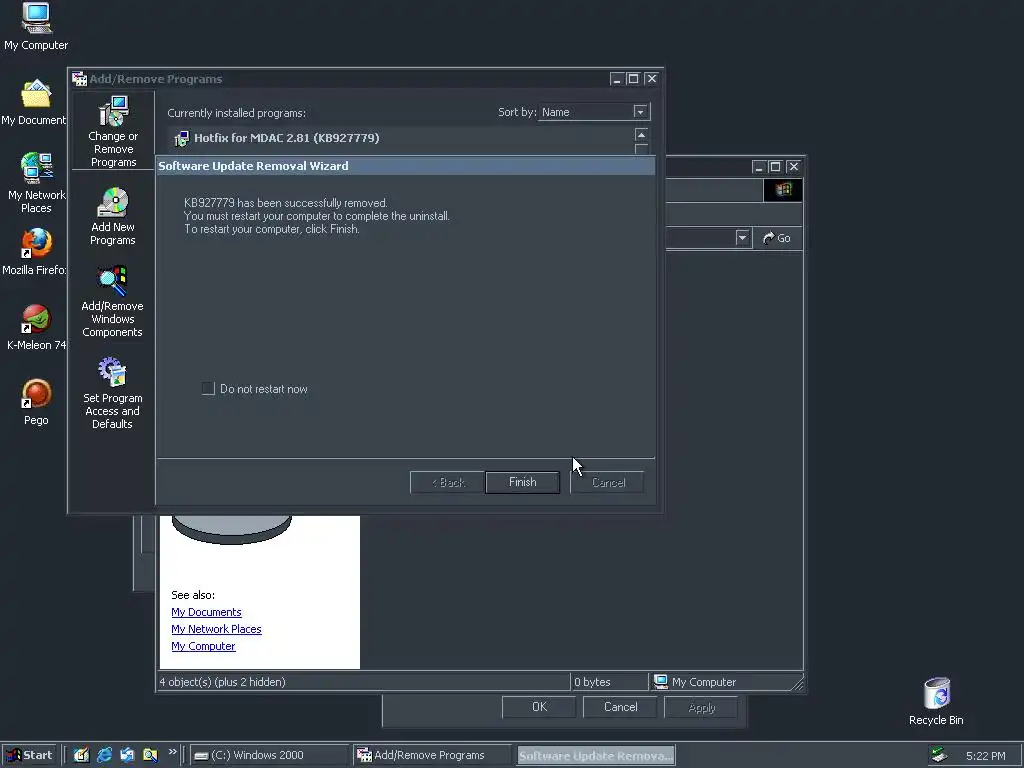Expand the Quick Launch overflow chevron
1024x768 pixels.
pyautogui.click(x=172, y=752)
